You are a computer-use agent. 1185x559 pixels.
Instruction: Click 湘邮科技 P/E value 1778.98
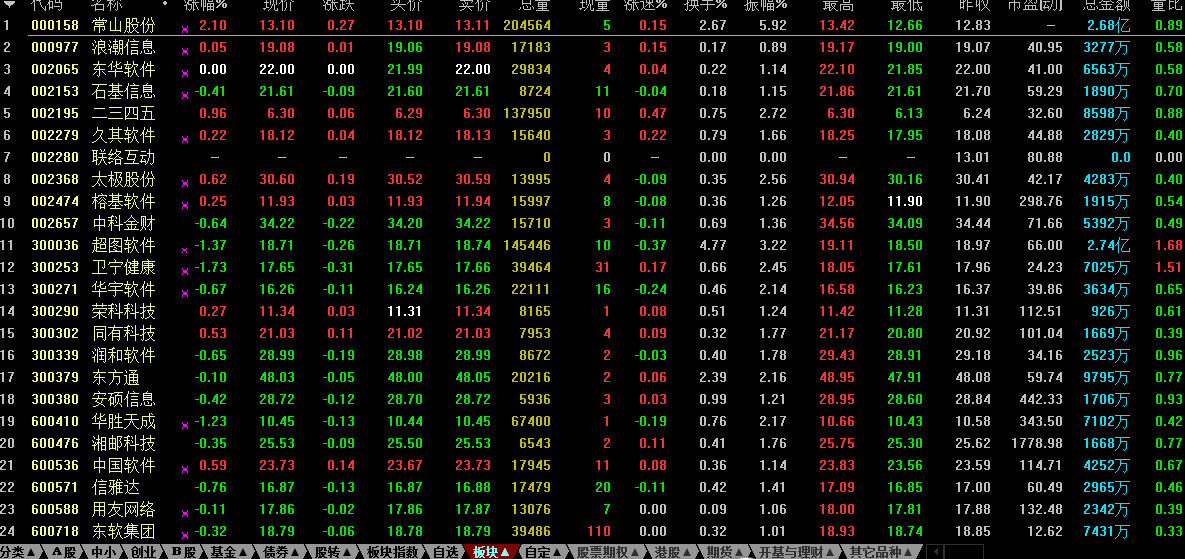click(1036, 442)
